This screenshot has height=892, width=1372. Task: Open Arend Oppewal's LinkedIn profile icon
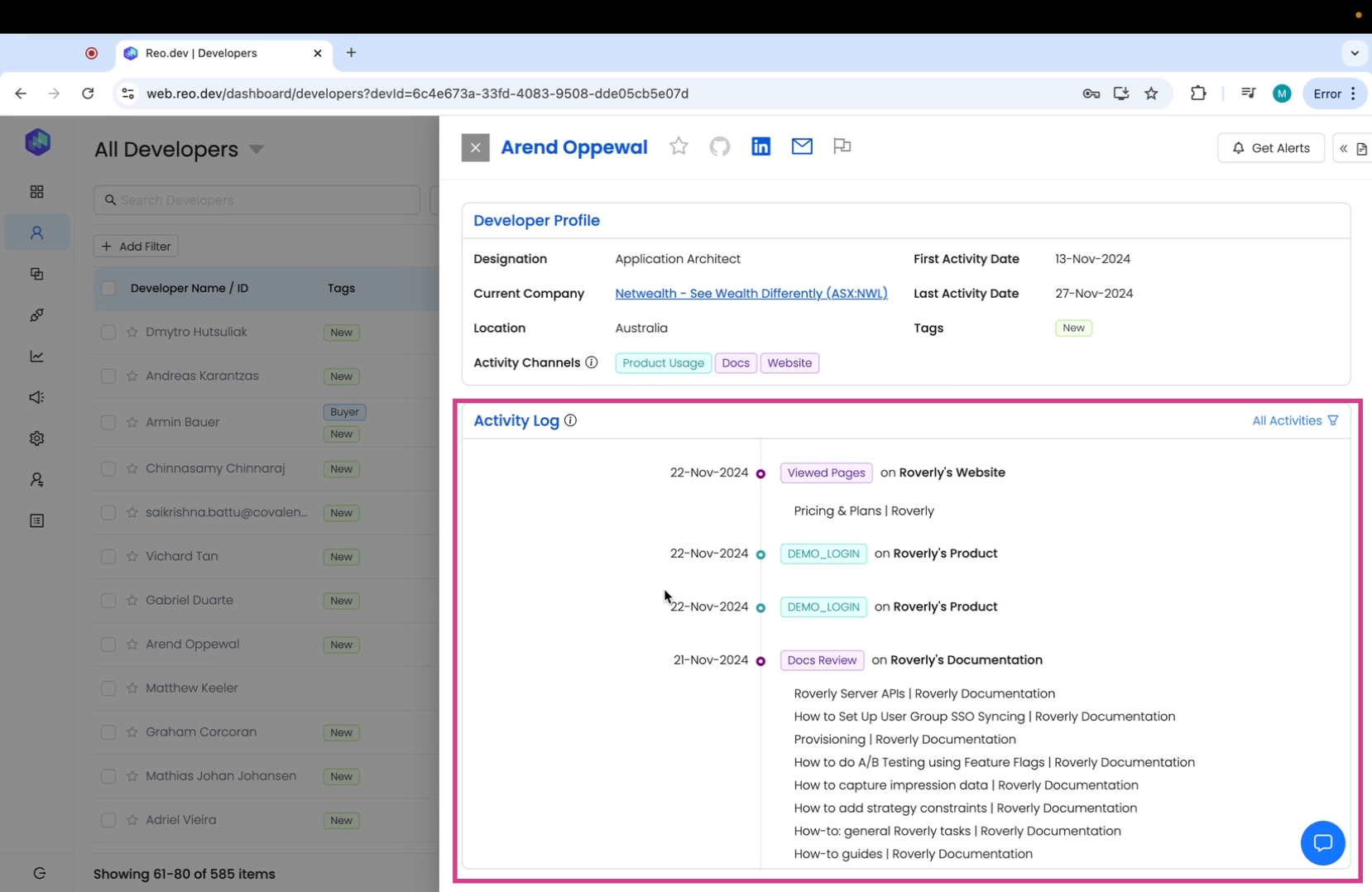click(x=760, y=146)
